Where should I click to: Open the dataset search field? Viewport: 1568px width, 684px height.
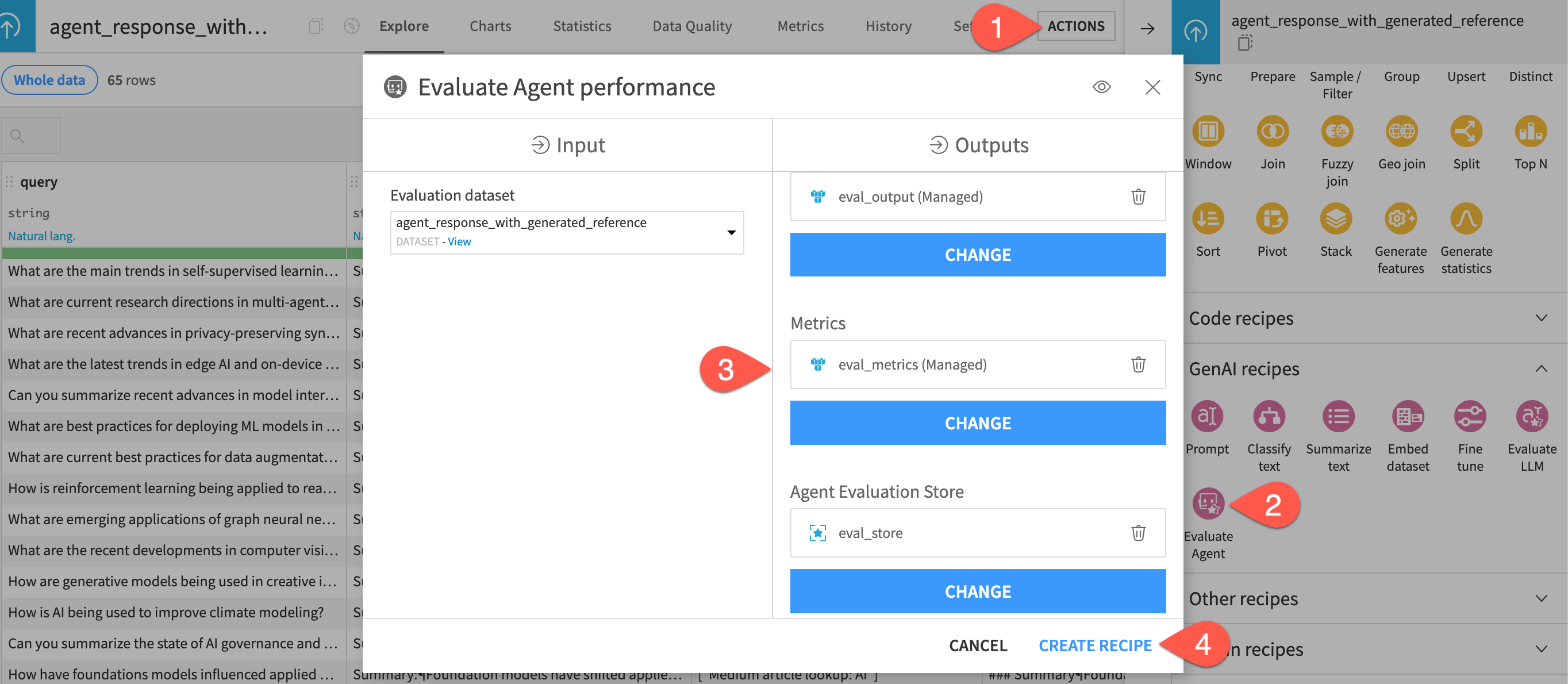coord(30,135)
